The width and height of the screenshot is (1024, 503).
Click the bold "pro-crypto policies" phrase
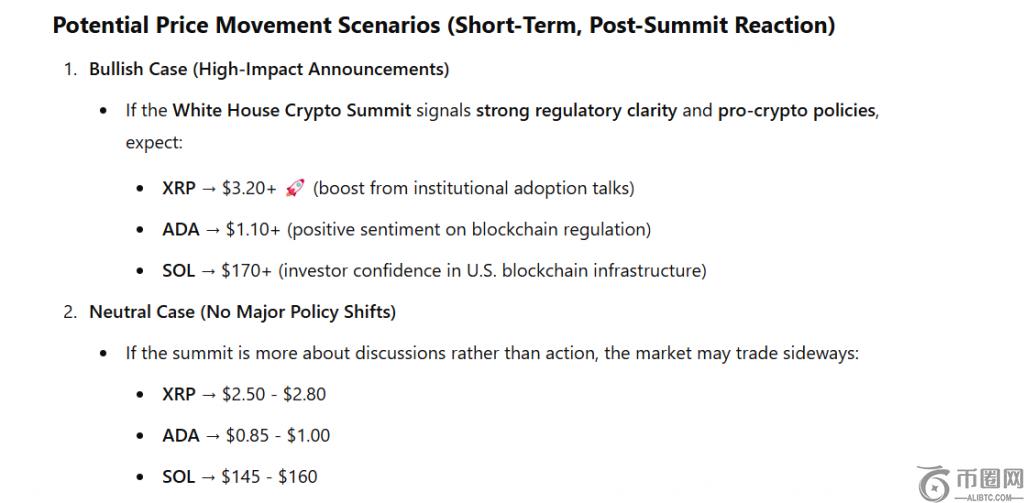click(796, 110)
